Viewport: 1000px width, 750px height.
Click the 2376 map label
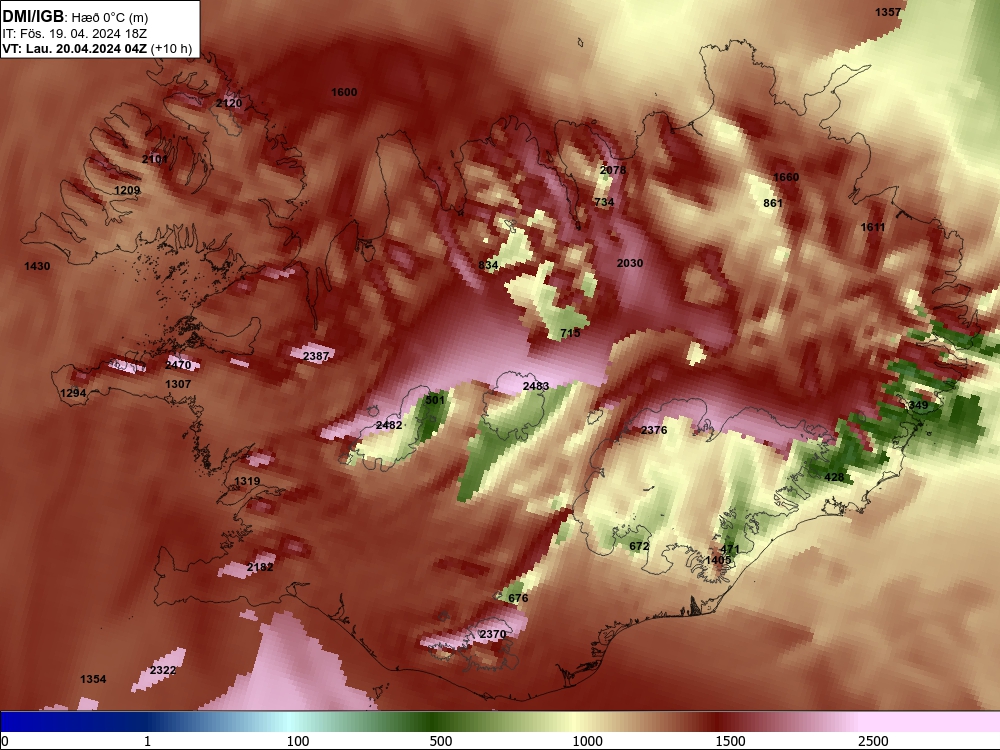(x=654, y=430)
